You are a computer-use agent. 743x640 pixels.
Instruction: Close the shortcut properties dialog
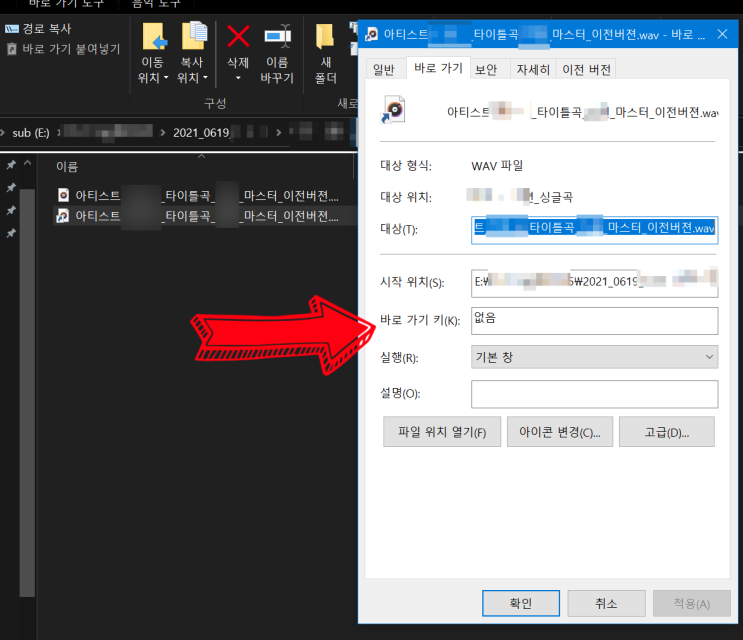click(x=722, y=34)
